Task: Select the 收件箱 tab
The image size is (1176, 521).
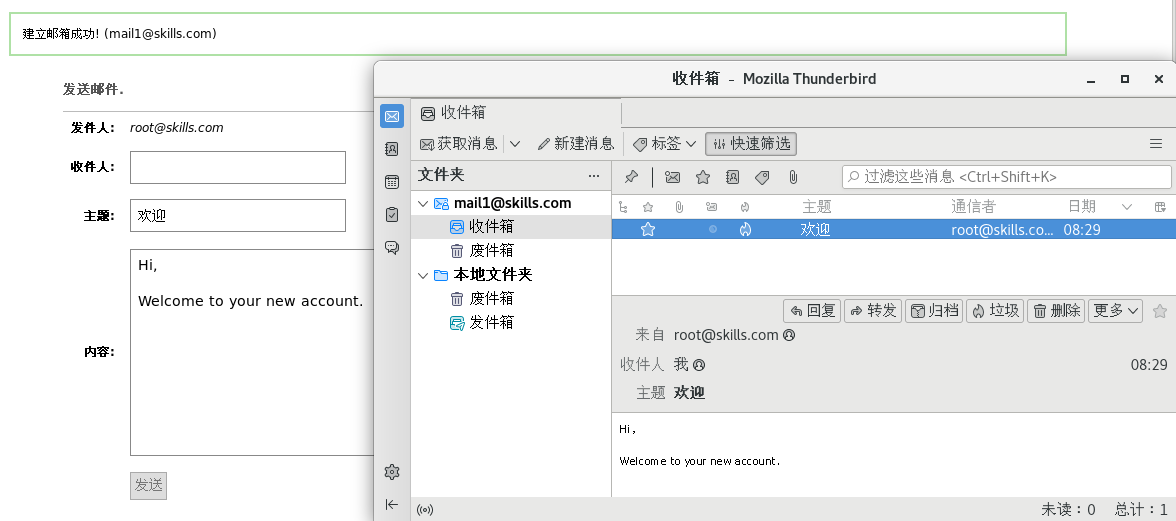Action: [x=517, y=113]
